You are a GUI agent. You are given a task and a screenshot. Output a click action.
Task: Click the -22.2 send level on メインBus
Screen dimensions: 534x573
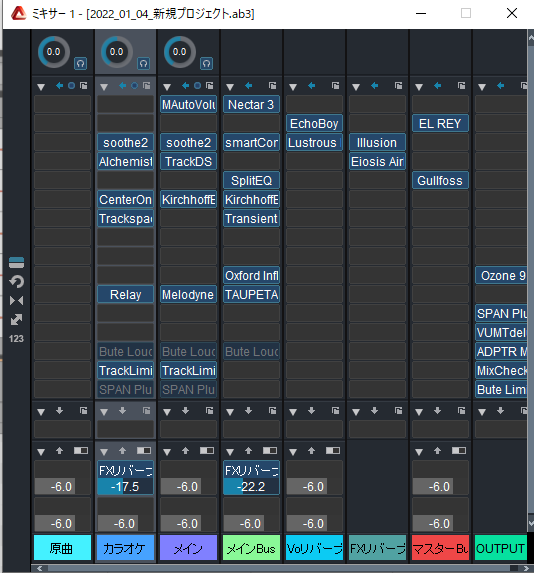[x=251, y=486]
